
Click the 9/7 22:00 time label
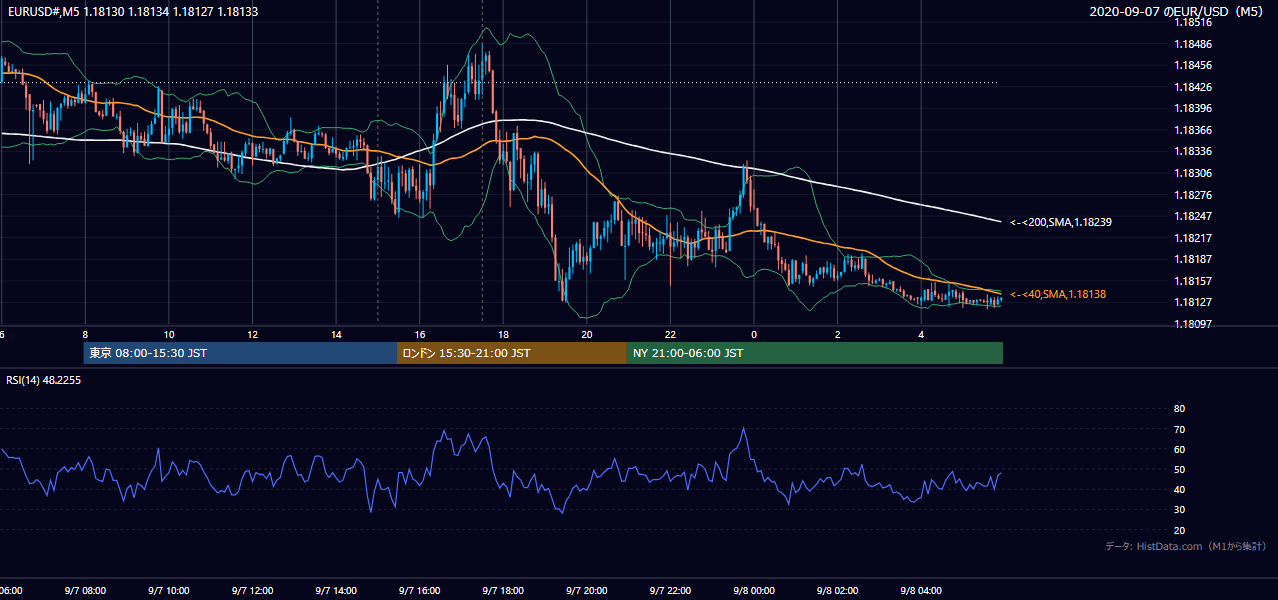pos(671,591)
